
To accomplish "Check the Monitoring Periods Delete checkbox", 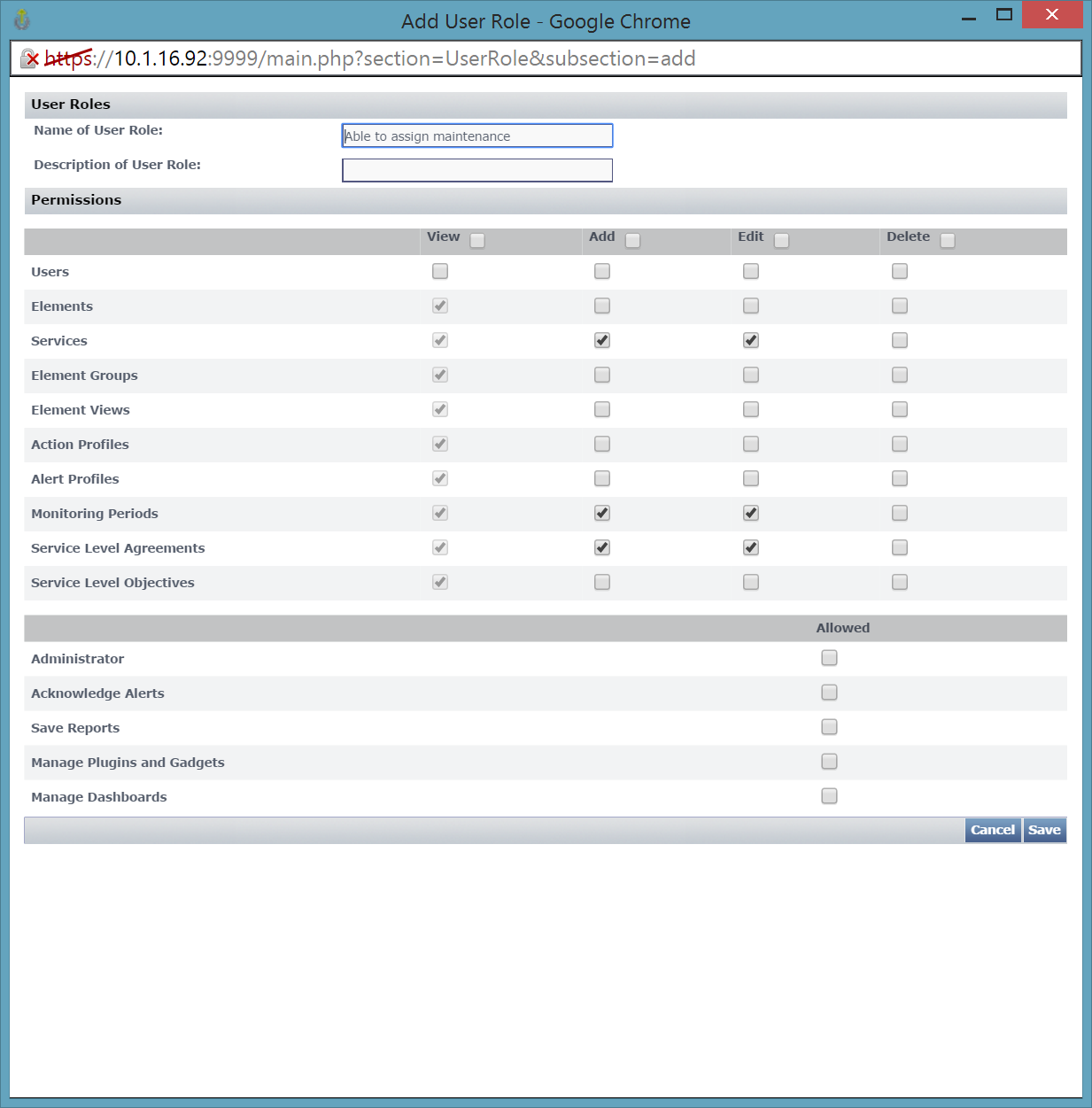I will tap(900, 513).
